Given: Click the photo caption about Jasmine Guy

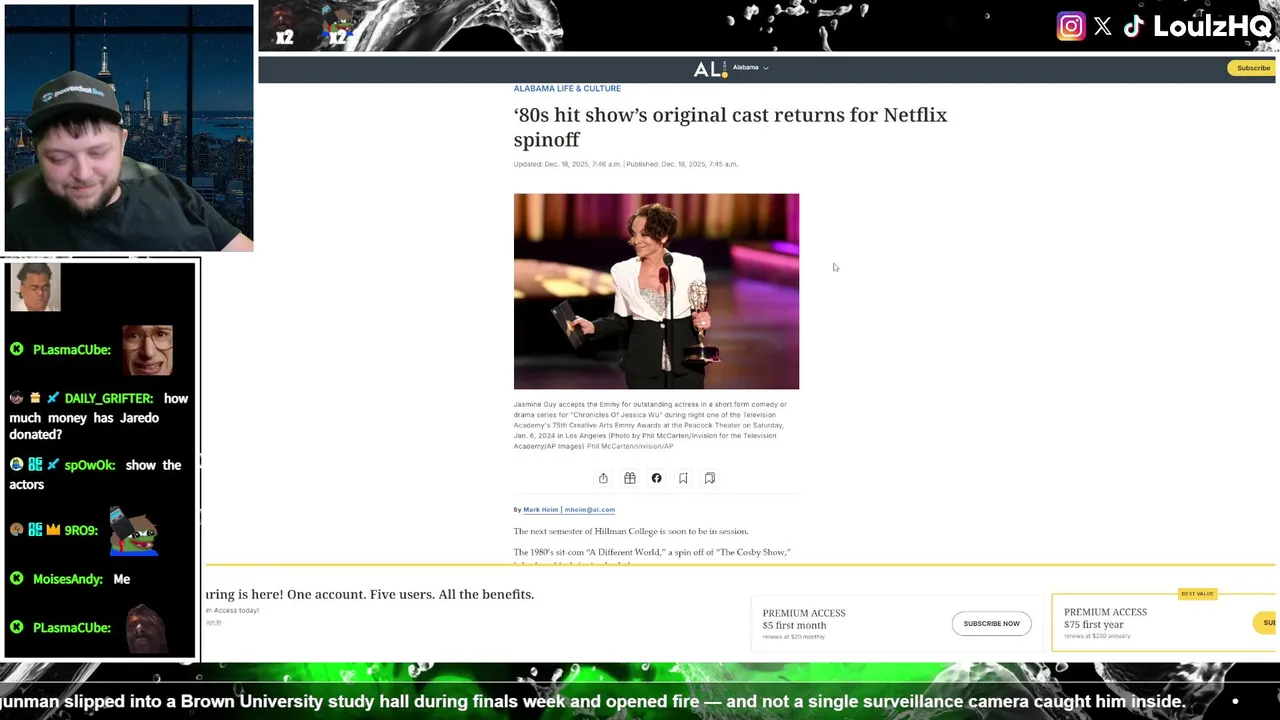Looking at the screenshot, I should coord(650,425).
